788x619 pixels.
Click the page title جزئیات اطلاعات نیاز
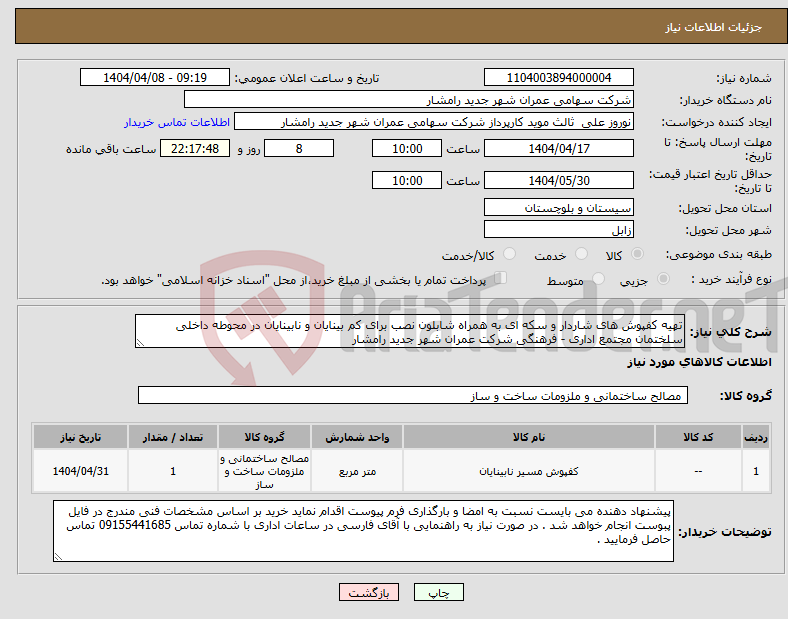(x=714, y=27)
